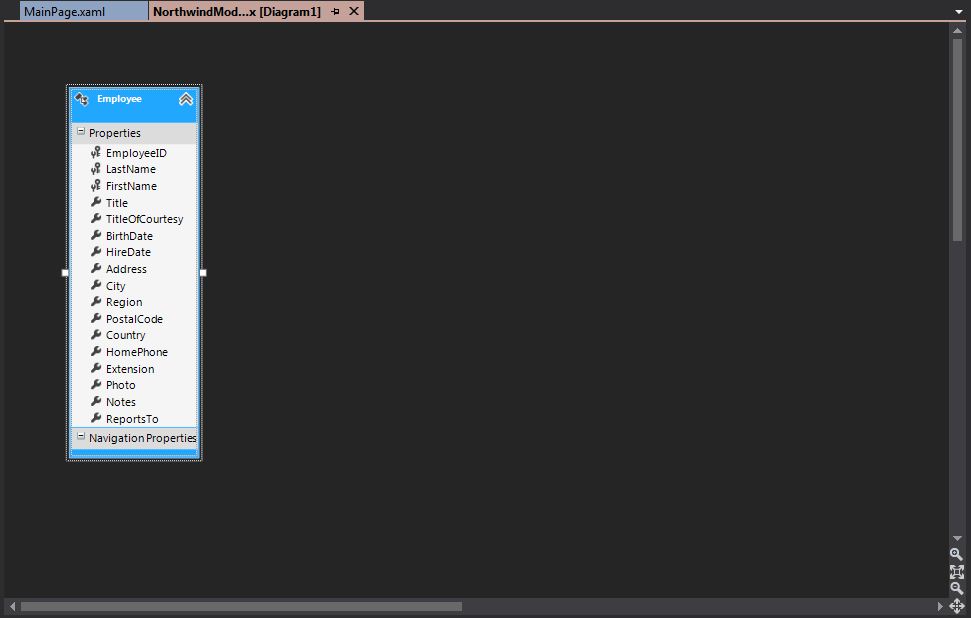
Task: Collapse the Properties section of Employee
Action: 81,131
